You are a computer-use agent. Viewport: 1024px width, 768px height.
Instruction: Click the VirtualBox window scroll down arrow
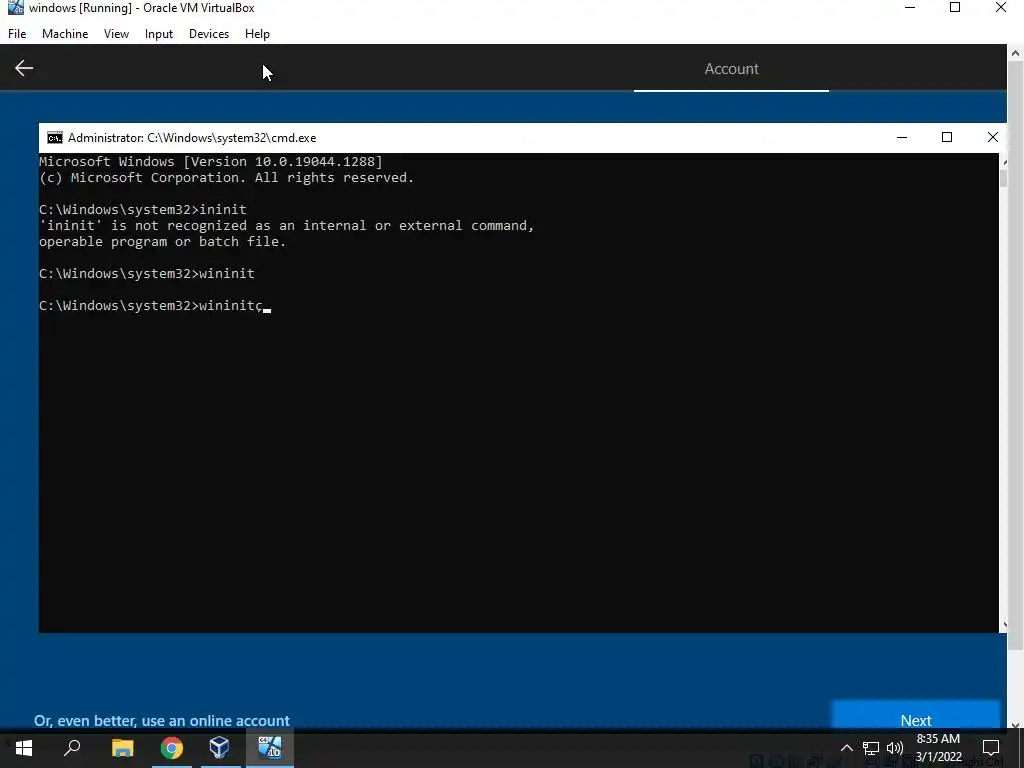pyautogui.click(x=1016, y=724)
